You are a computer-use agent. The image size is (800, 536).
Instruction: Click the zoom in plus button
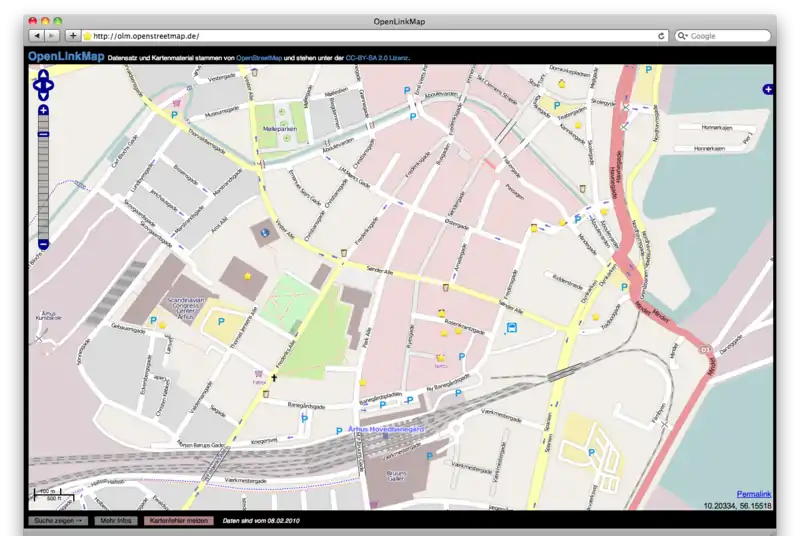(x=43, y=110)
